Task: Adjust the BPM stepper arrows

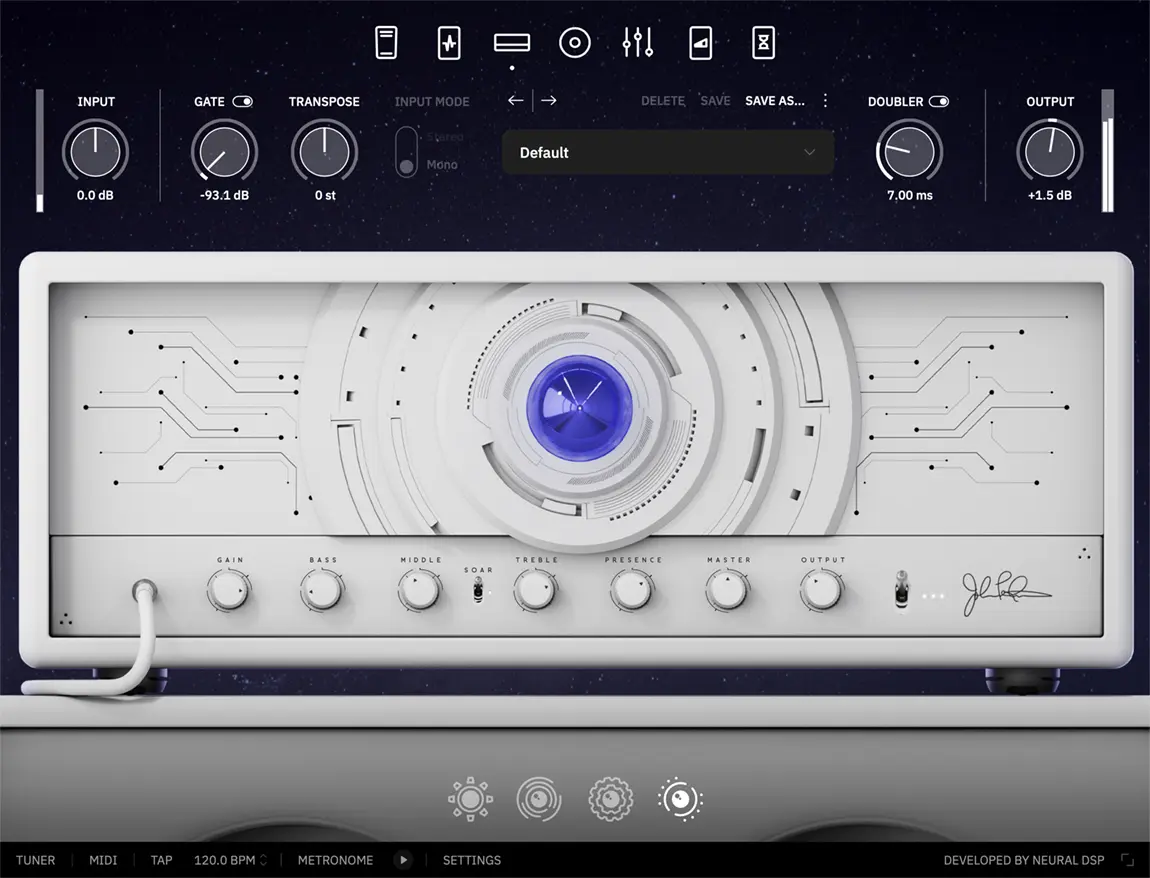Action: point(263,860)
